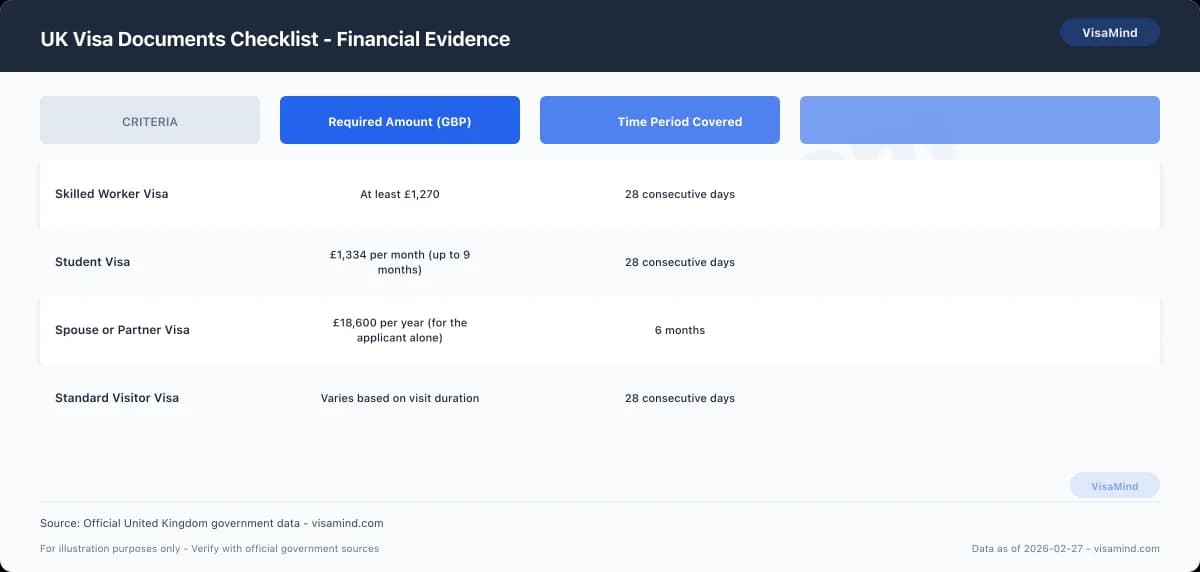
Task: Click the '6 months' time period cell
Action: pyautogui.click(x=680, y=330)
